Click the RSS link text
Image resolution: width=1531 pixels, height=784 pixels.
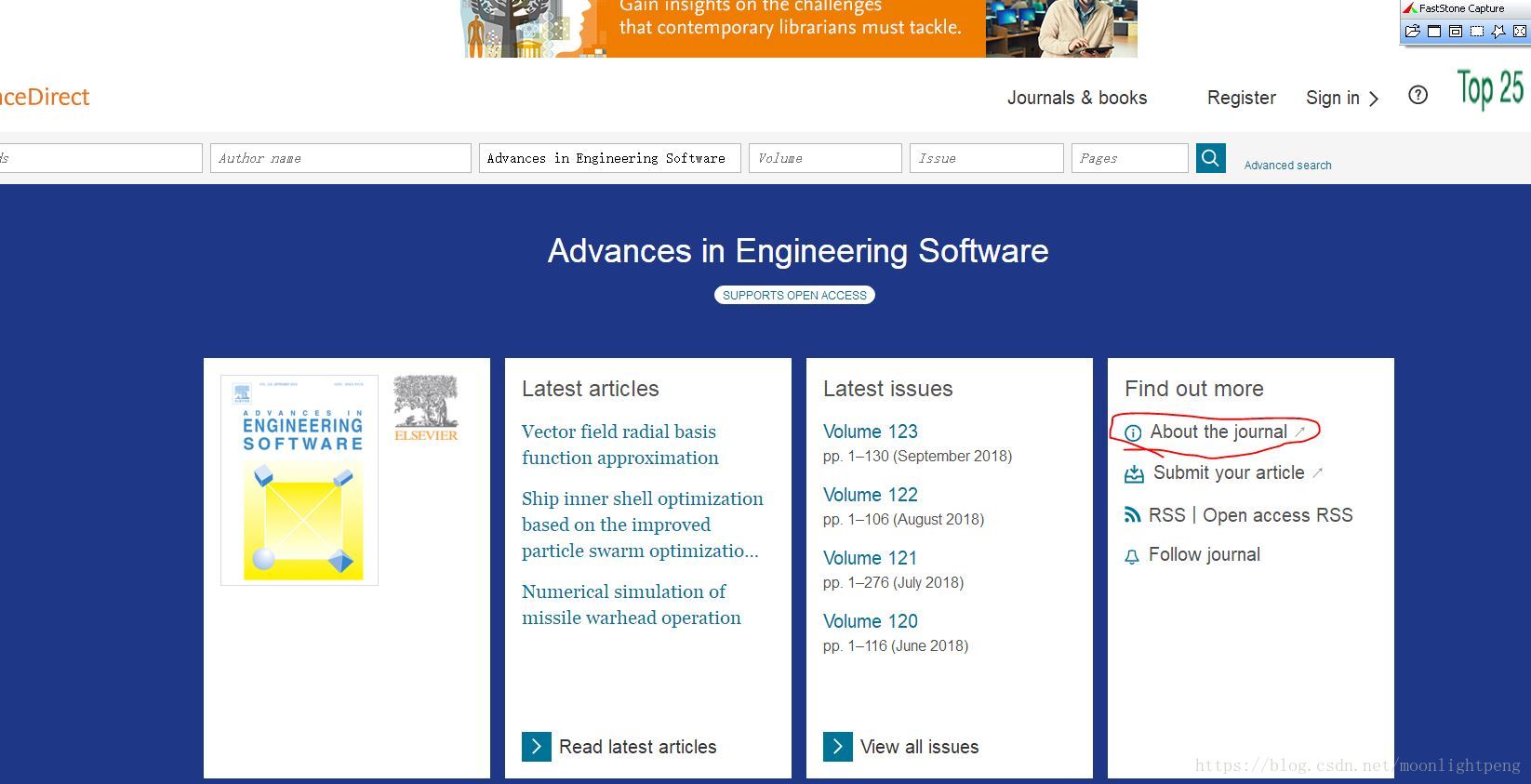point(1167,515)
